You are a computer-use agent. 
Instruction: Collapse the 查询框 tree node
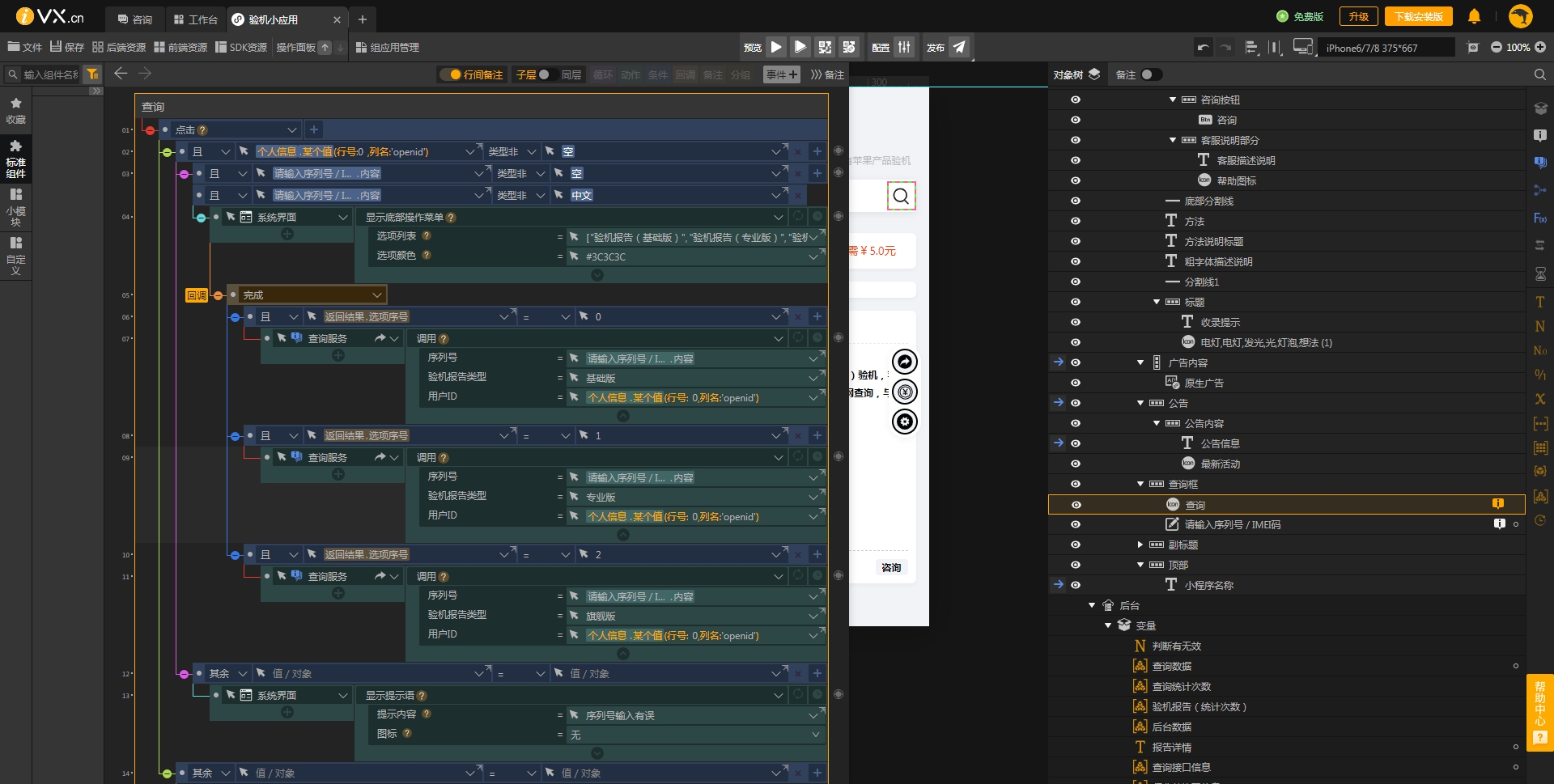1140,484
